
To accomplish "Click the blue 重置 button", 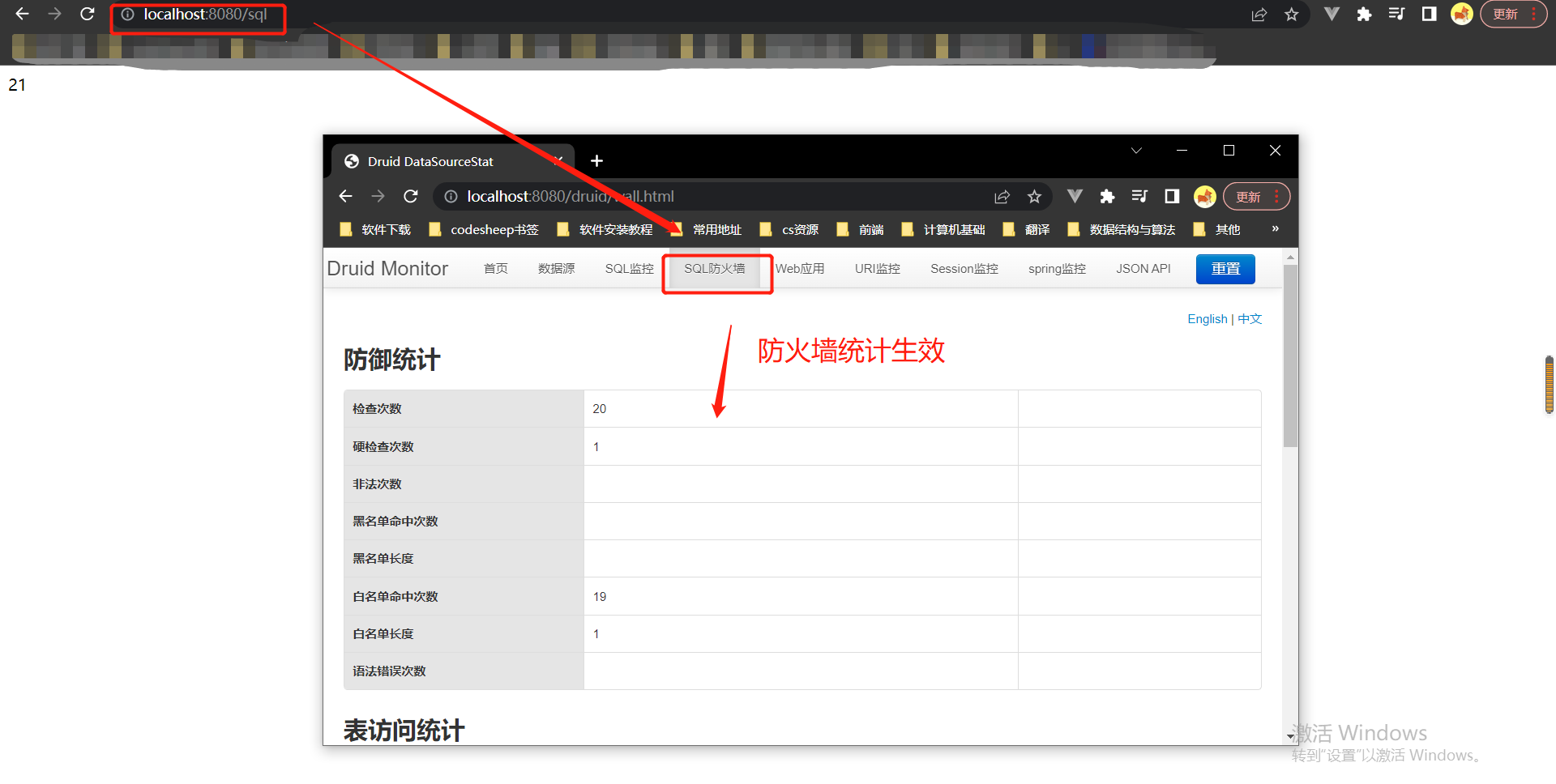I will pos(1225,269).
